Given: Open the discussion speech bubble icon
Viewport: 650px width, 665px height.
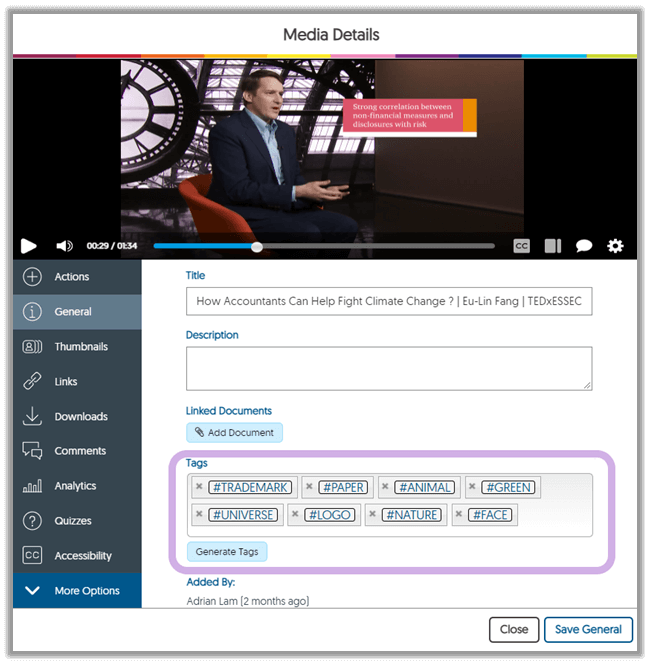Looking at the screenshot, I should pyautogui.click(x=584, y=246).
